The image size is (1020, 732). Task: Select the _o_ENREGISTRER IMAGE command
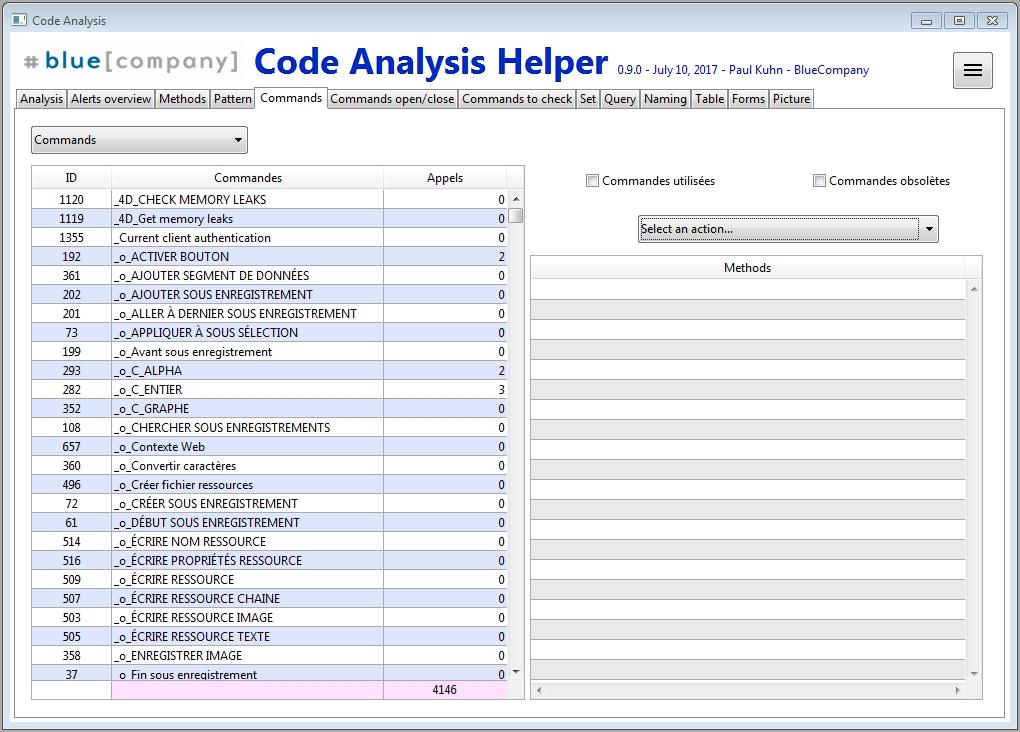point(269,655)
